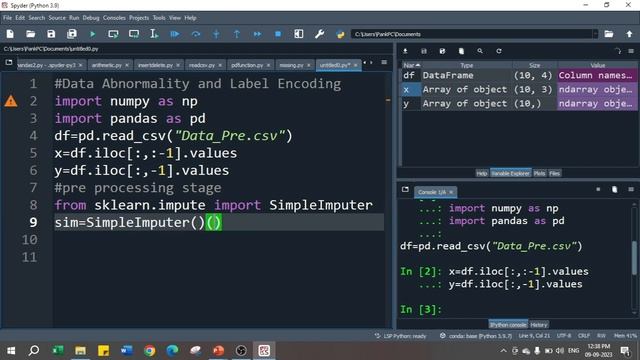Go to parent directory up-arrow icon

click(629, 34)
